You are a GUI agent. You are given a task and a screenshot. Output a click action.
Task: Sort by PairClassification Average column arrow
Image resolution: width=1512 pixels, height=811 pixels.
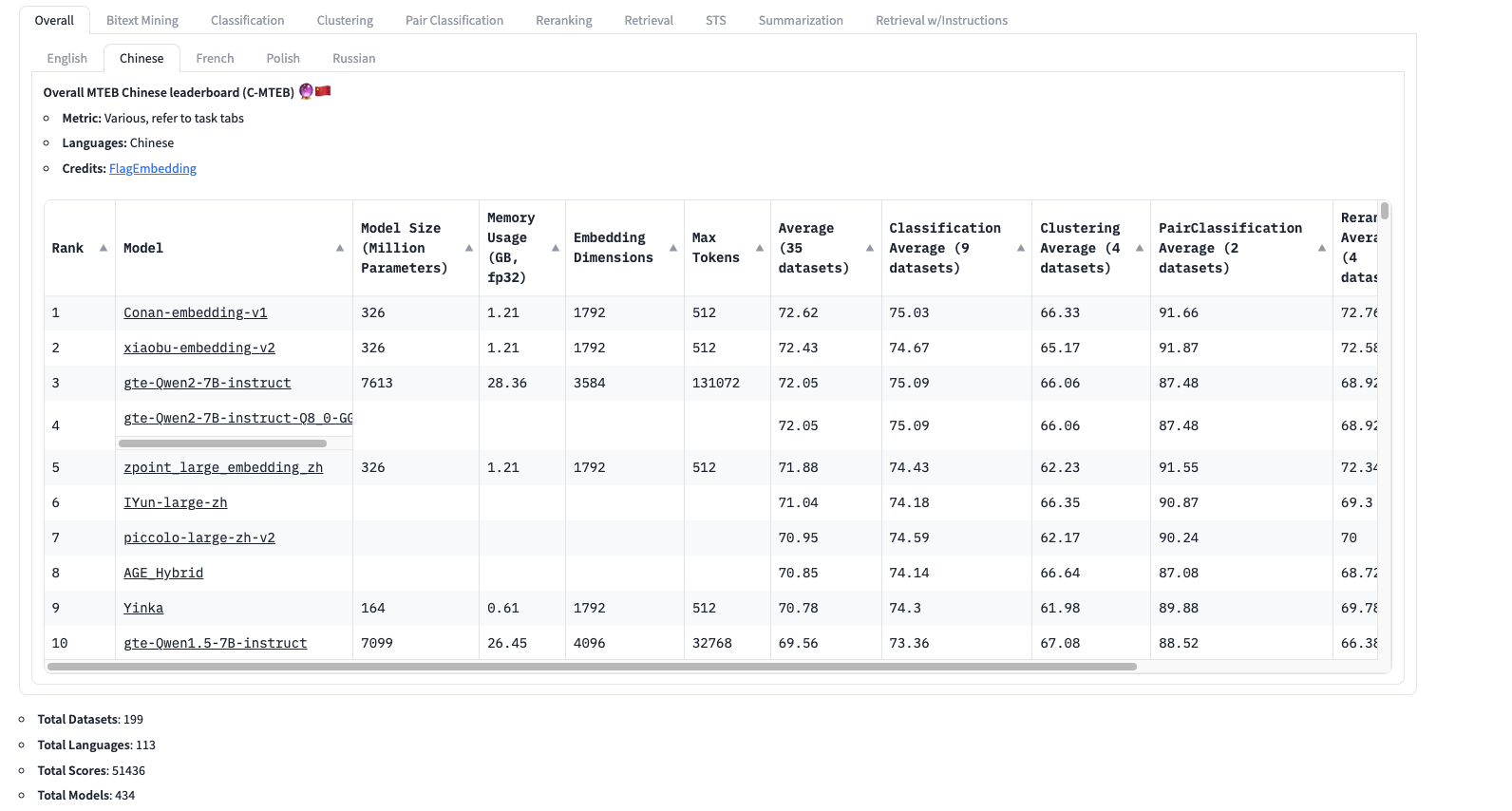coord(1322,248)
